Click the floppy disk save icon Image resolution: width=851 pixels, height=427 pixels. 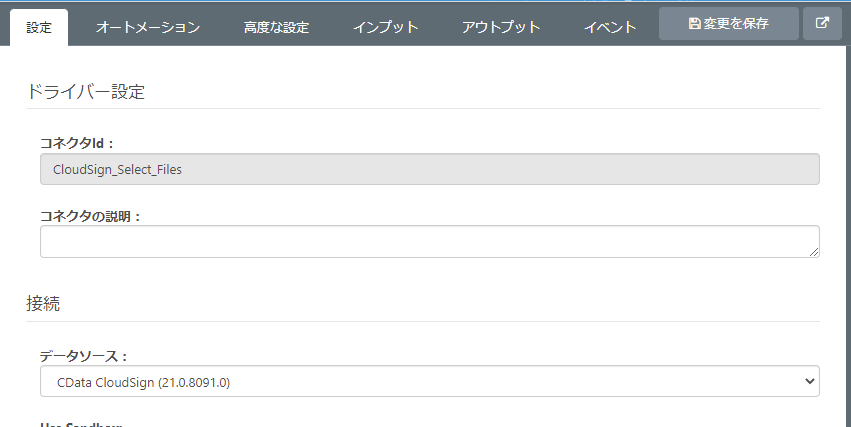pyautogui.click(x=694, y=24)
